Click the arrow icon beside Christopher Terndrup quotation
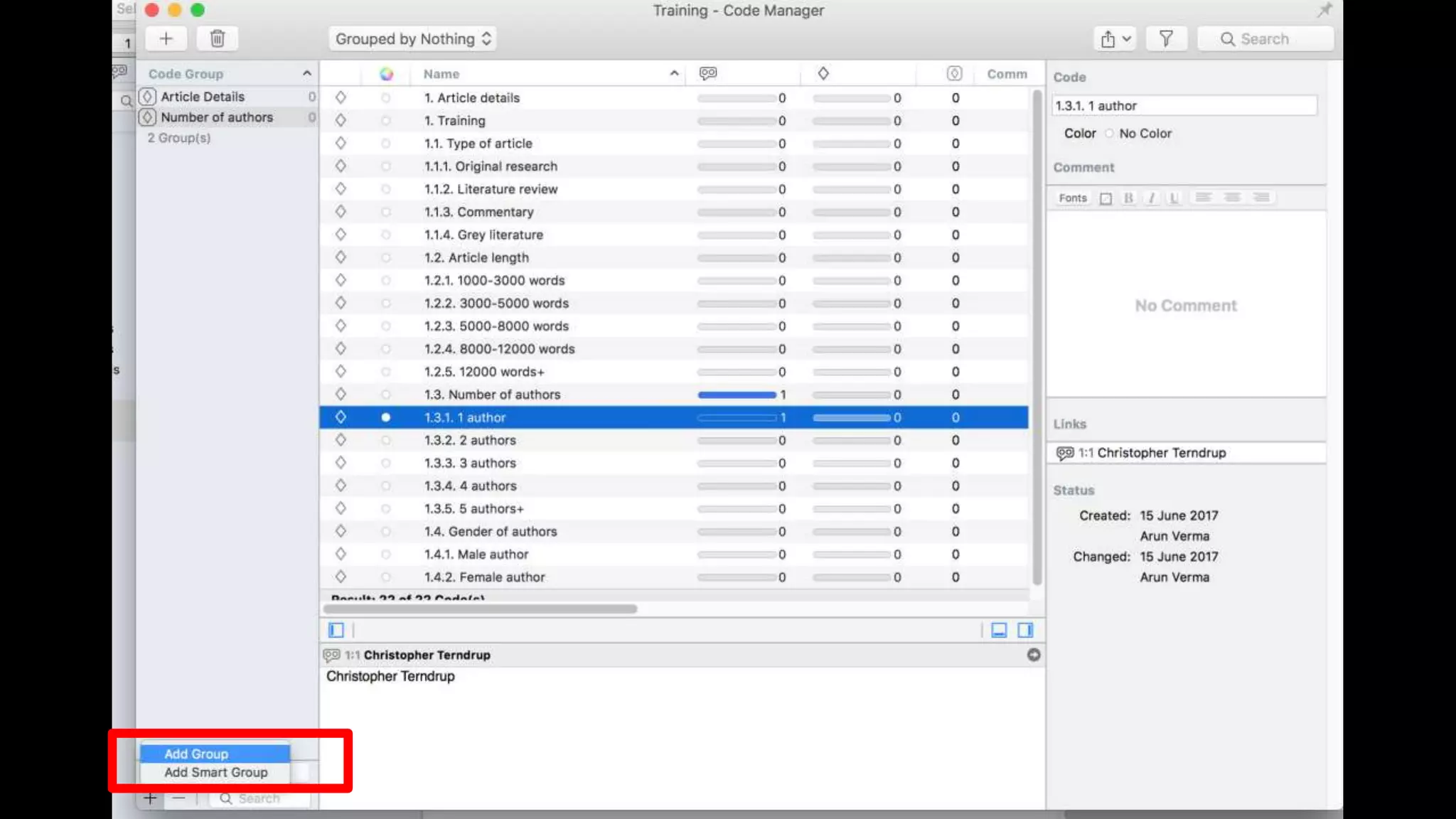This screenshot has height=819, width=1456. click(1034, 655)
